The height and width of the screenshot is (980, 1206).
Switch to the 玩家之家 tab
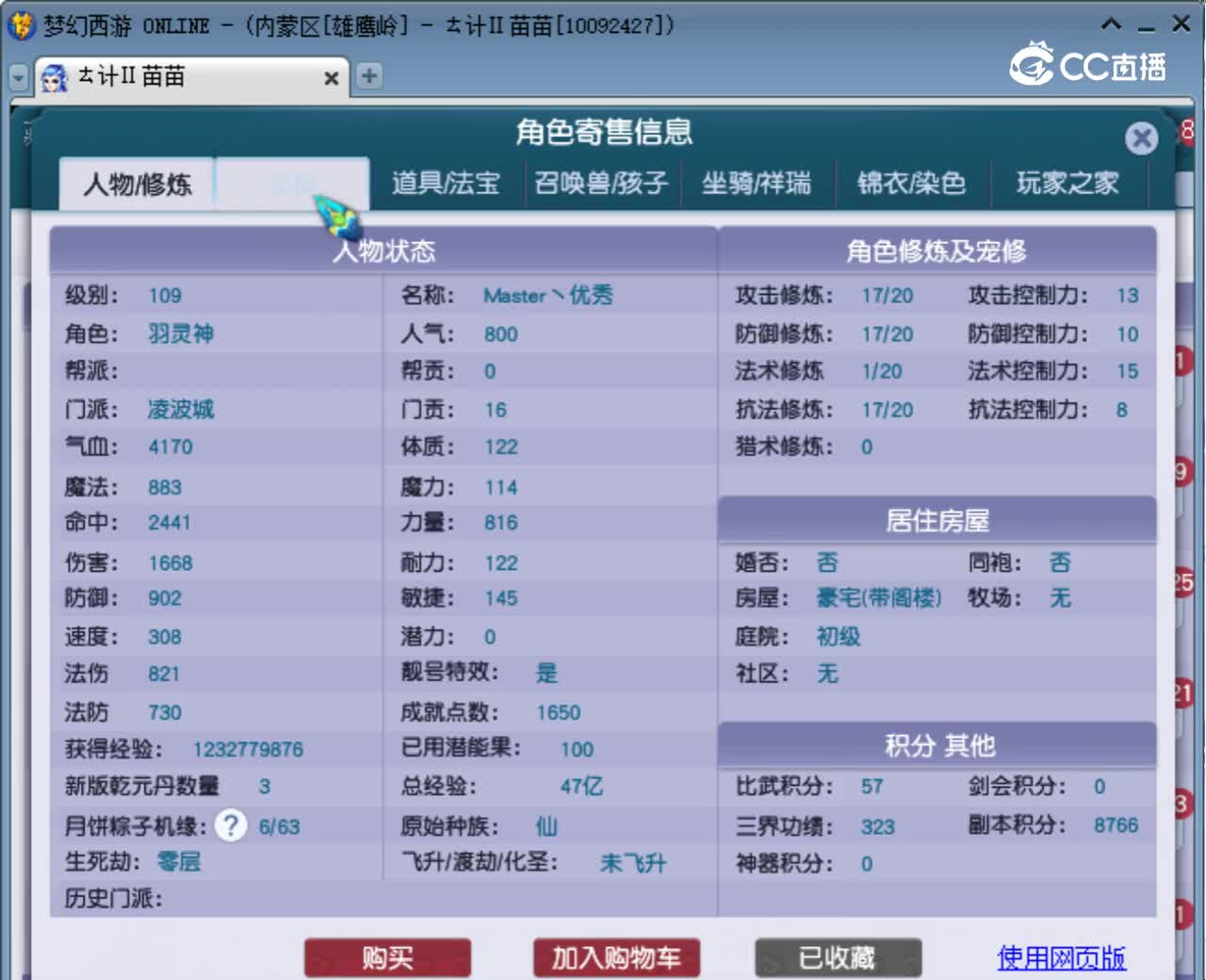tap(1067, 183)
